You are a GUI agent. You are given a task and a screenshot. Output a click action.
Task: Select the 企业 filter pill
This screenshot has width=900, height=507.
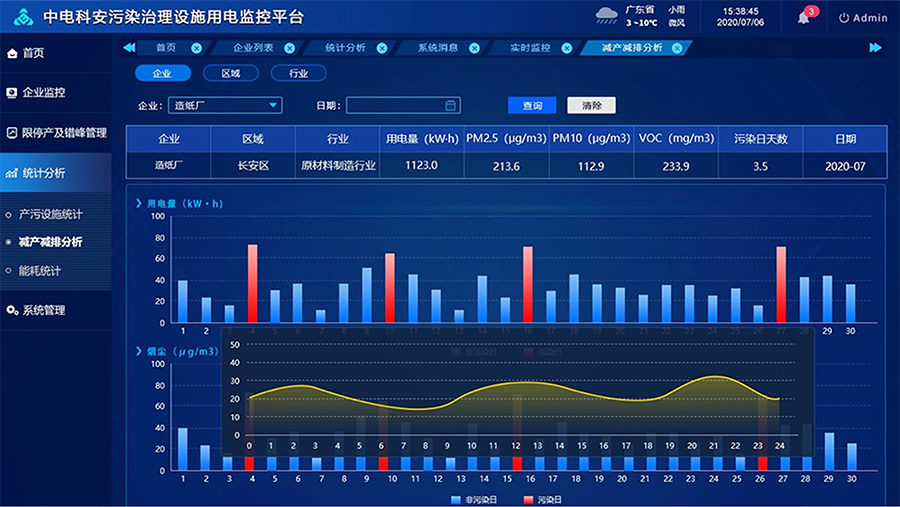pyautogui.click(x=161, y=73)
